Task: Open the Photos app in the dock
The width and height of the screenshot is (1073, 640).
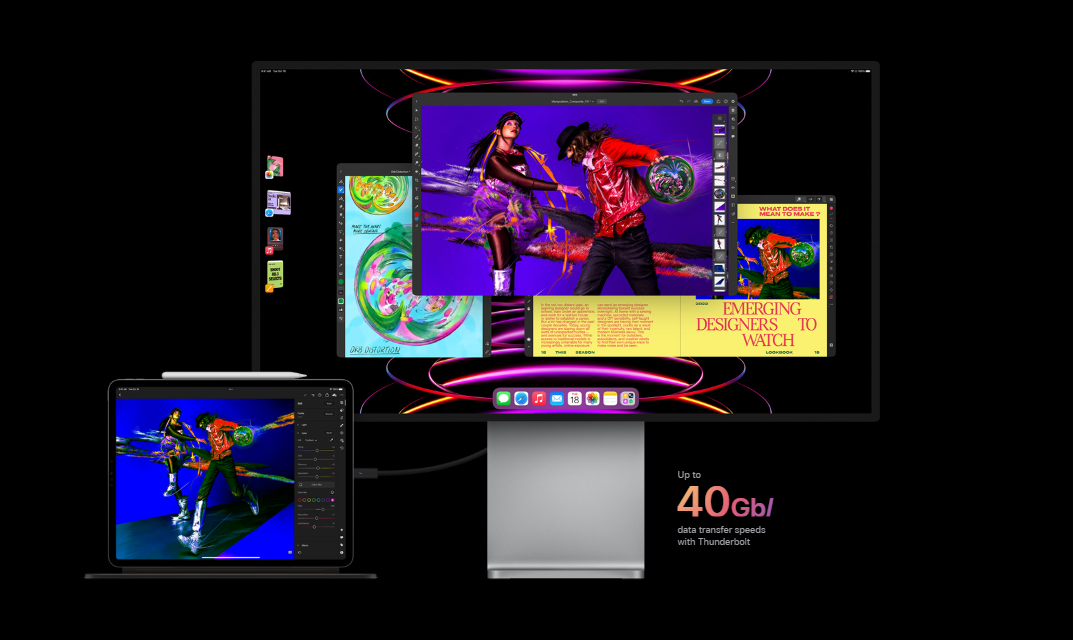Action: (592, 398)
